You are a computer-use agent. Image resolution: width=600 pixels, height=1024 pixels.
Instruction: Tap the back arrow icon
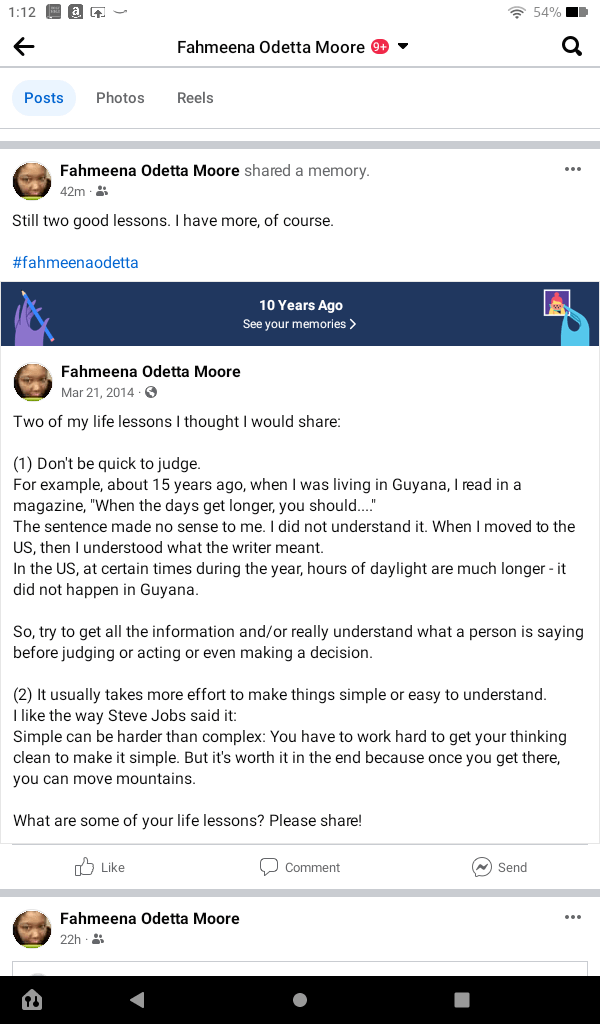point(24,47)
